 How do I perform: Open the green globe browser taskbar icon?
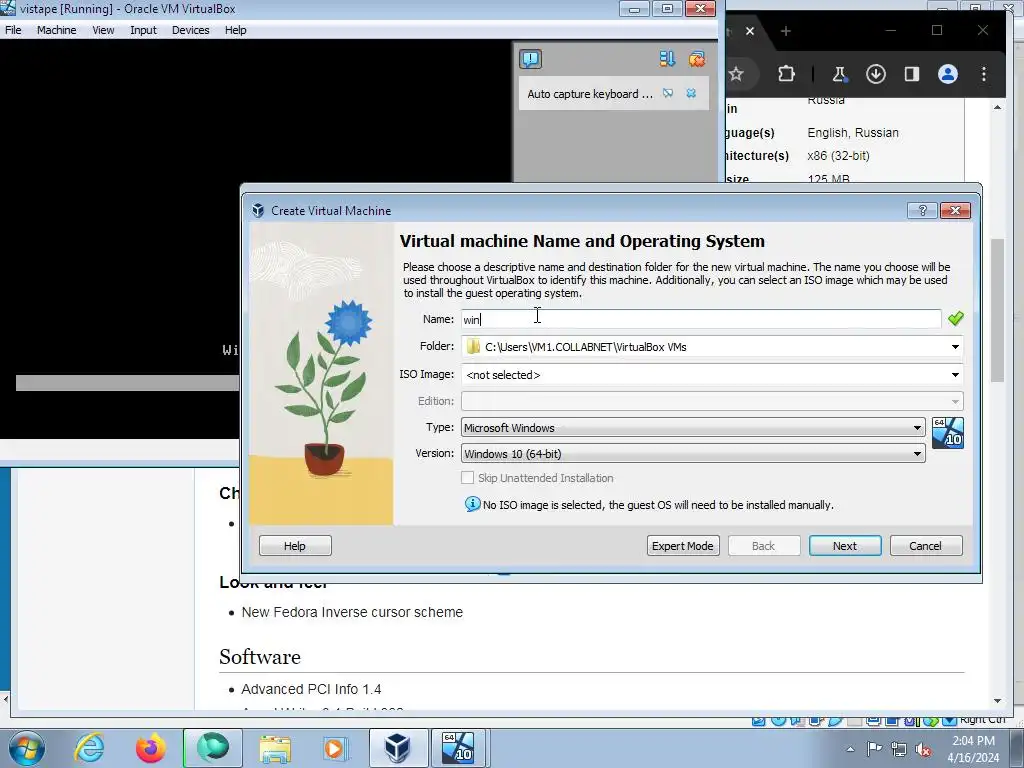(213, 748)
